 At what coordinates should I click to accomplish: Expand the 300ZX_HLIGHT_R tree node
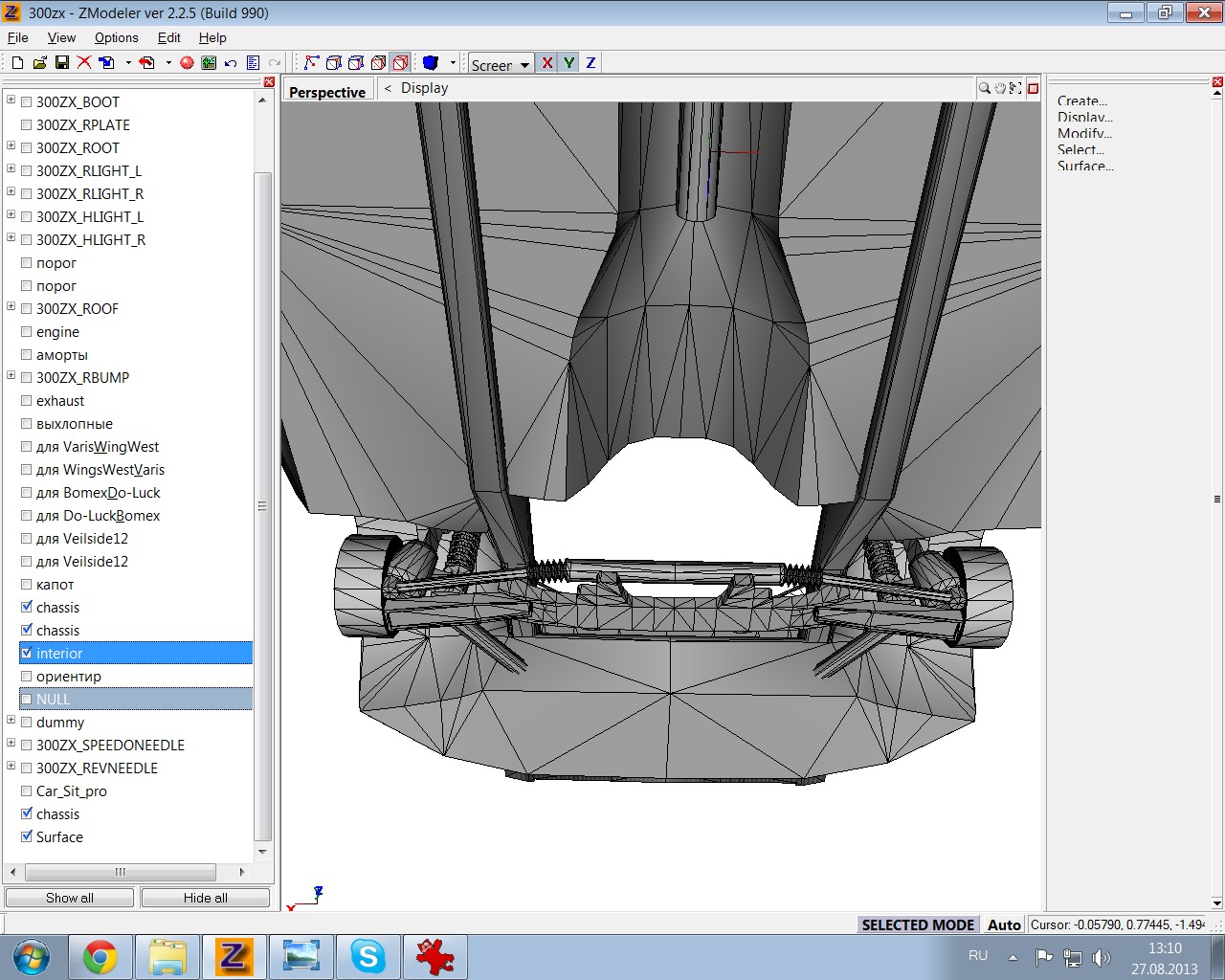11,237
